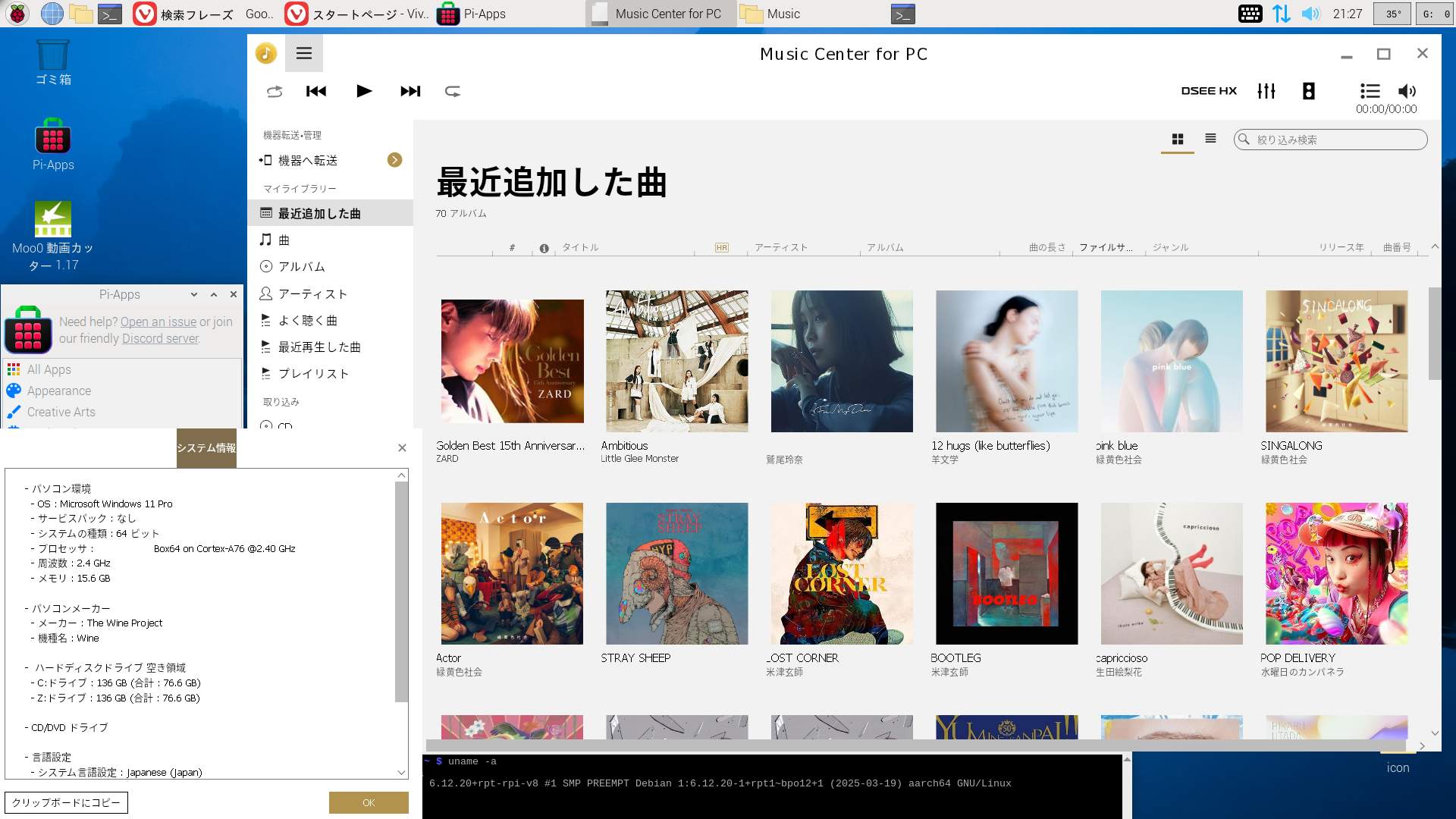1456x819 pixels.
Task: Click the album list scroll-down arrow
Action: (x=1435, y=733)
